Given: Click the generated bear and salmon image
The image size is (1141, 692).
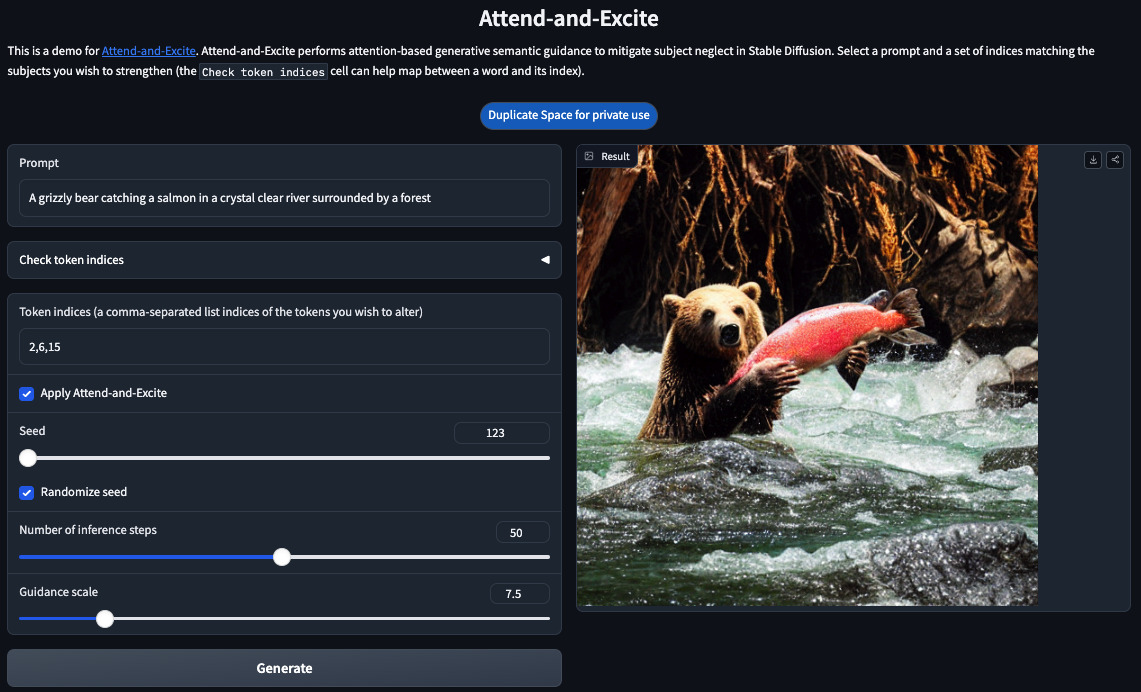Looking at the screenshot, I should 807,375.
